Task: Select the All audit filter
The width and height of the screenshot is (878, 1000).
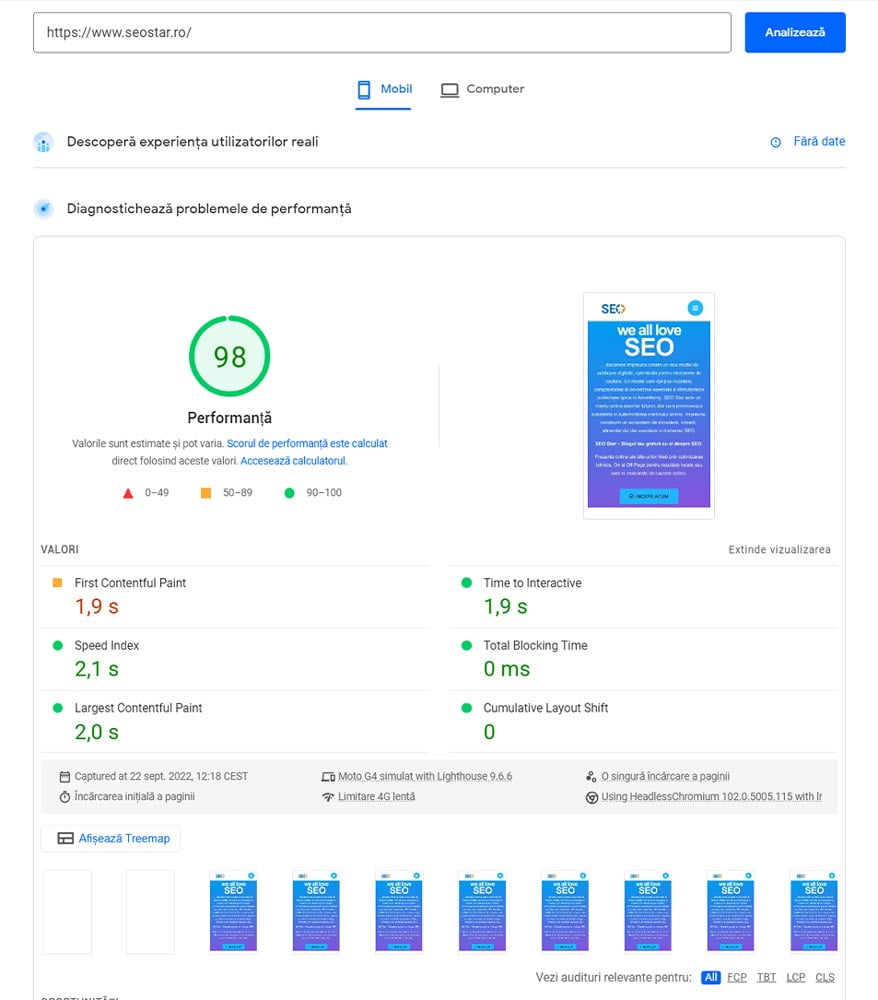Action: pyautogui.click(x=710, y=977)
